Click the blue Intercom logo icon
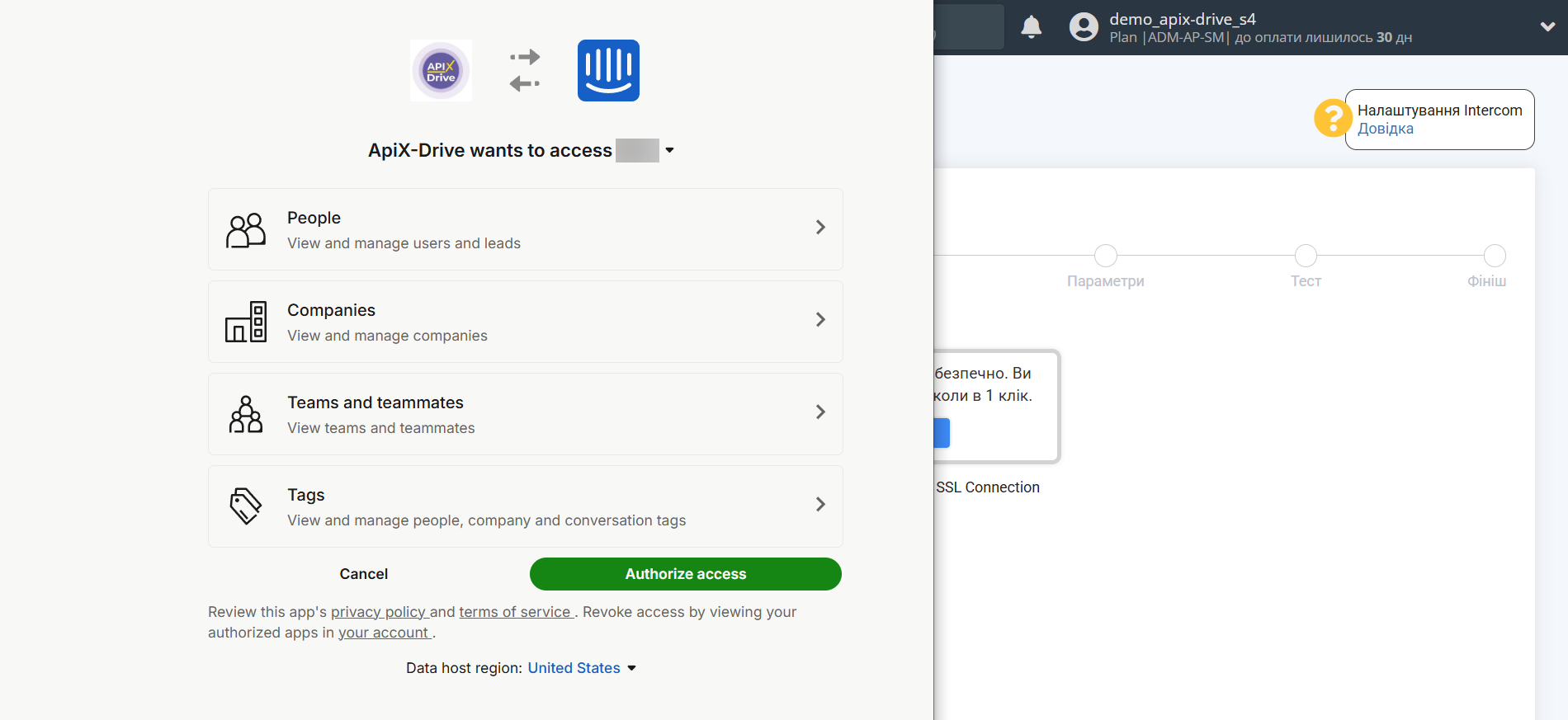Image resolution: width=1568 pixels, height=720 pixels. click(x=608, y=71)
